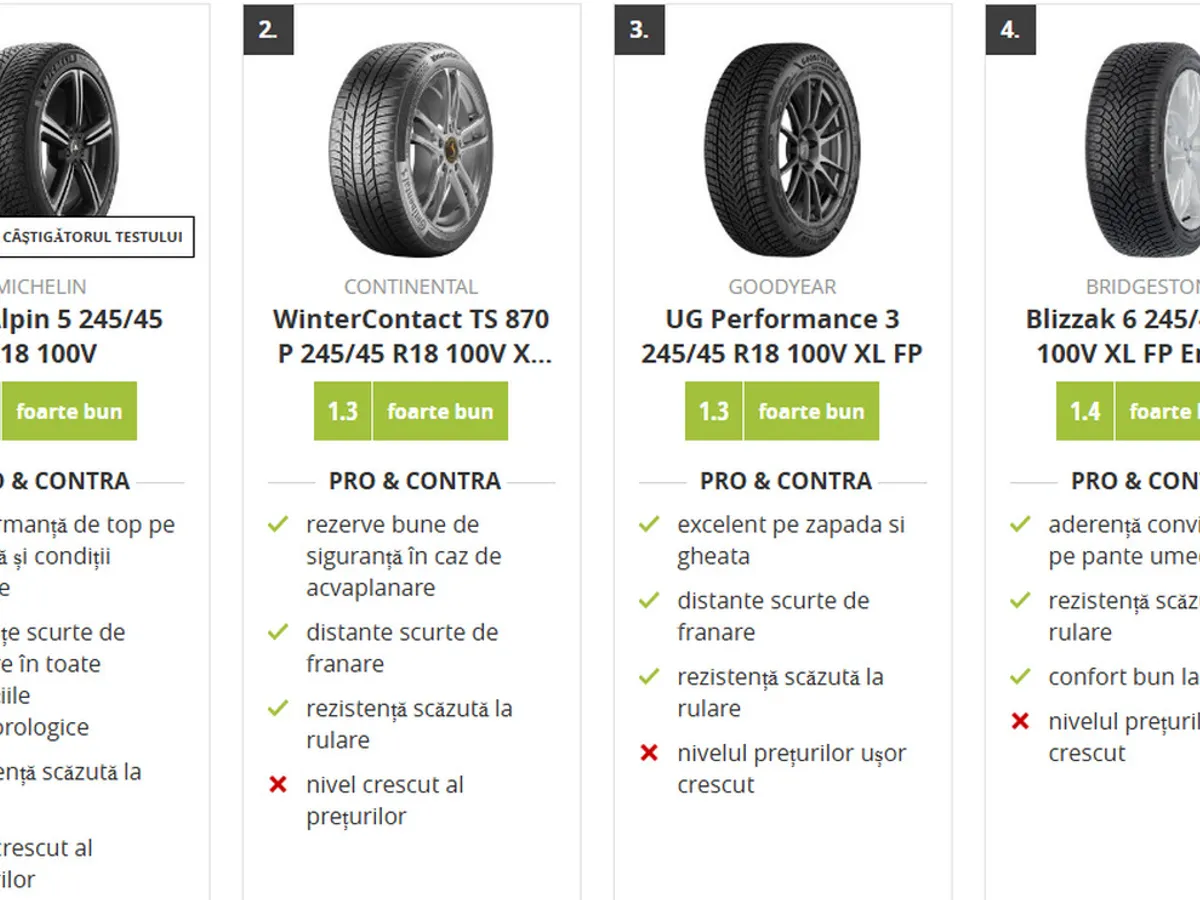Click the rank 3 number badge
Screen dimensions: 1200x900
click(639, 30)
